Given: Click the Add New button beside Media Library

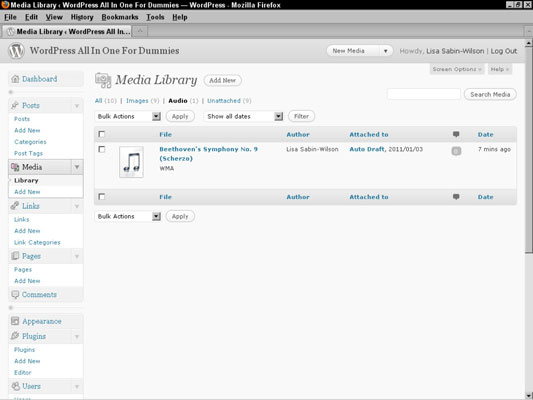Looking at the screenshot, I should (x=222, y=81).
